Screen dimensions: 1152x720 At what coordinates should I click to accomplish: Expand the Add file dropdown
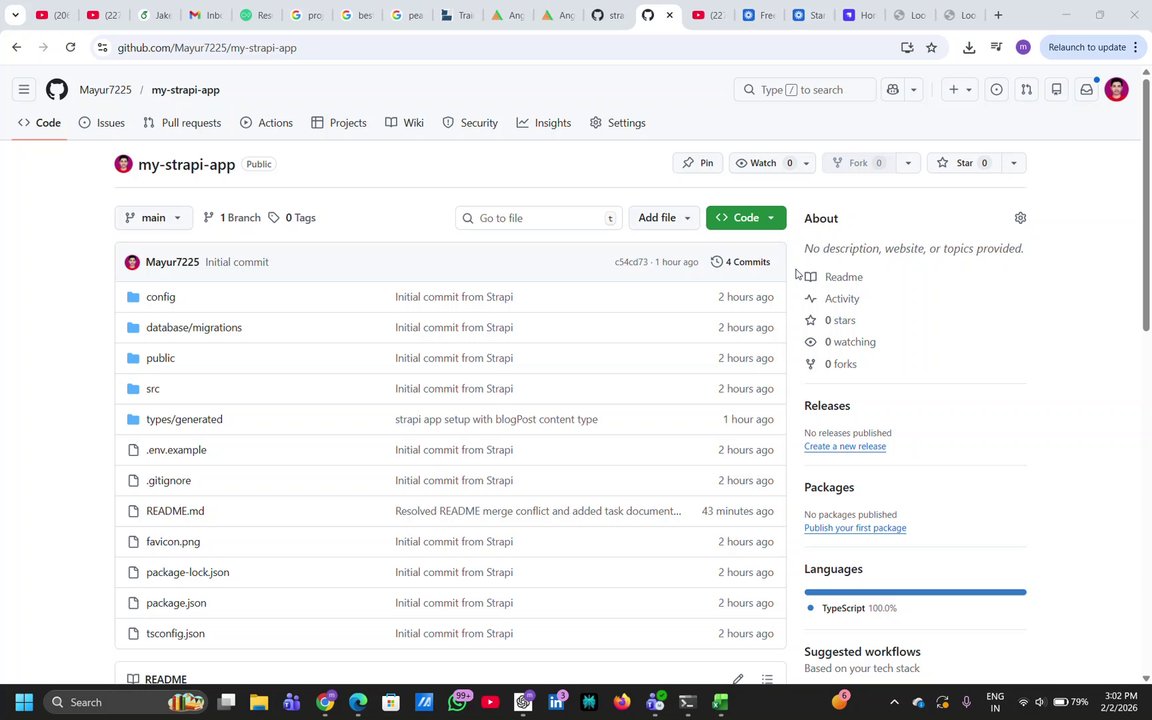664,217
